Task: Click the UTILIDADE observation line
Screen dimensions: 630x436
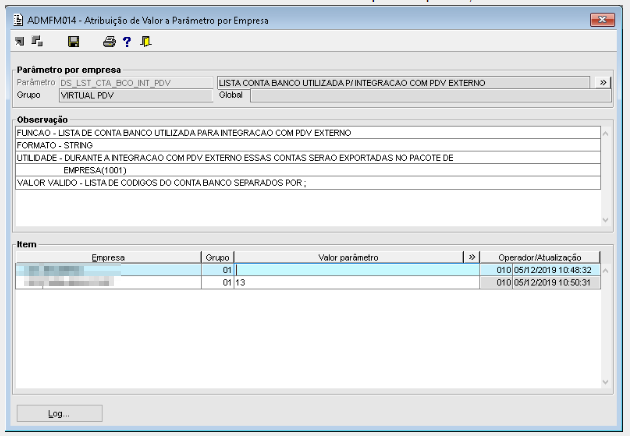Action: click(x=308, y=158)
